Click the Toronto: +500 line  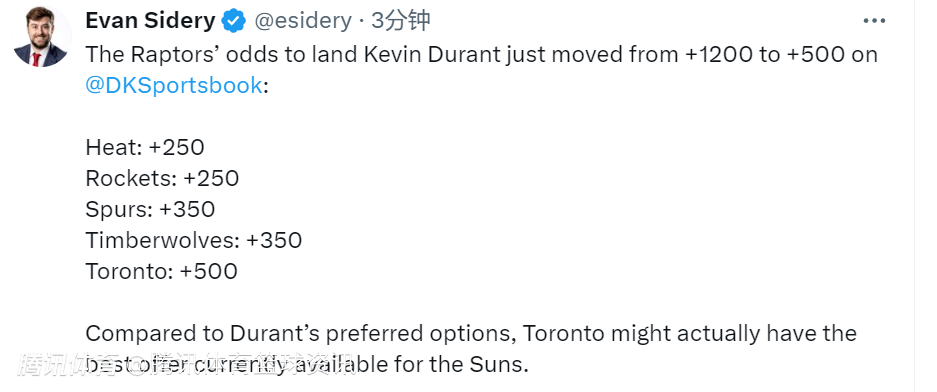click(161, 271)
